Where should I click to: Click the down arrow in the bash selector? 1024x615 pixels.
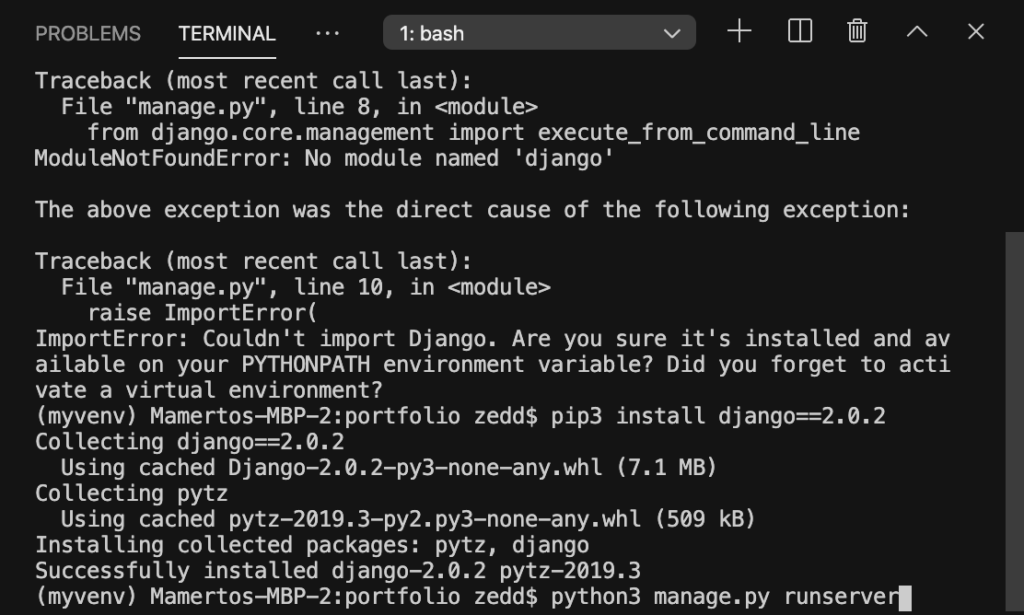tap(672, 33)
